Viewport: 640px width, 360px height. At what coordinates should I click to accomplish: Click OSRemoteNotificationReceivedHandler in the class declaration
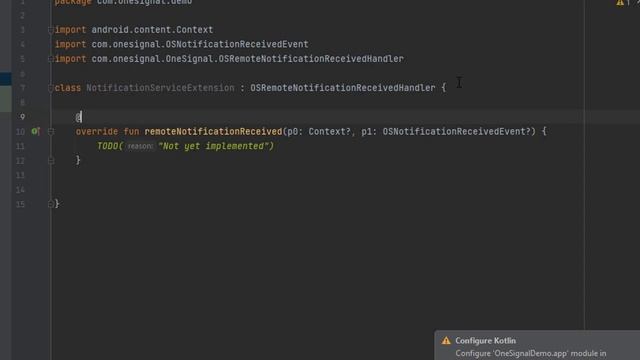click(x=342, y=88)
